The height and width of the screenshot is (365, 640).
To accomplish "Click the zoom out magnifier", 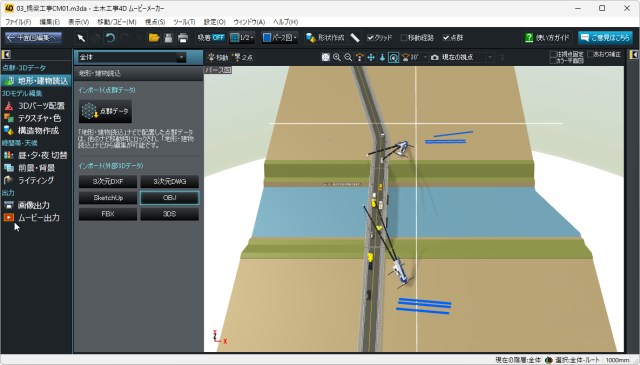I will [x=348, y=58].
